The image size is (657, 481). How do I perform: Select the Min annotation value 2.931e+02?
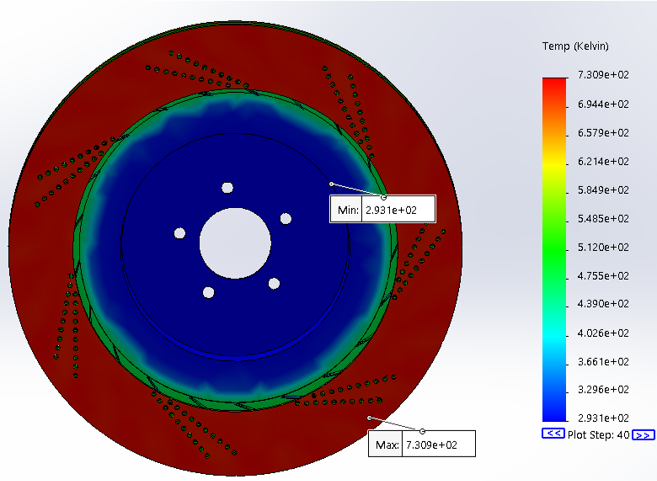391,210
